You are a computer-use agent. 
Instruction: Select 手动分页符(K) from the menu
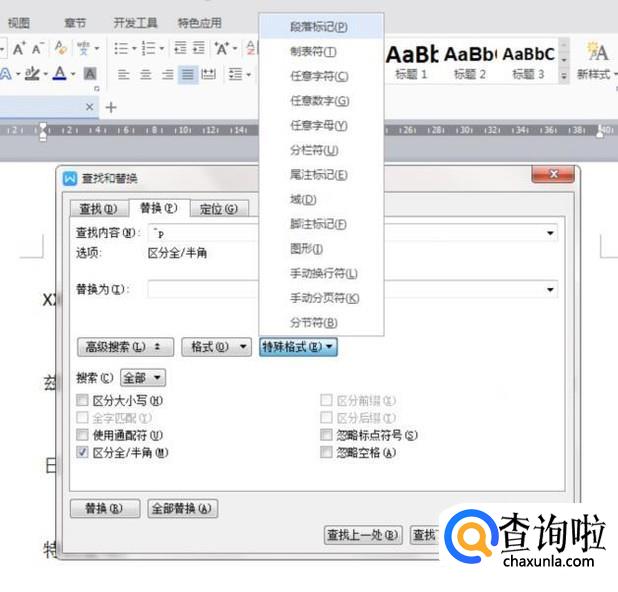point(321,298)
